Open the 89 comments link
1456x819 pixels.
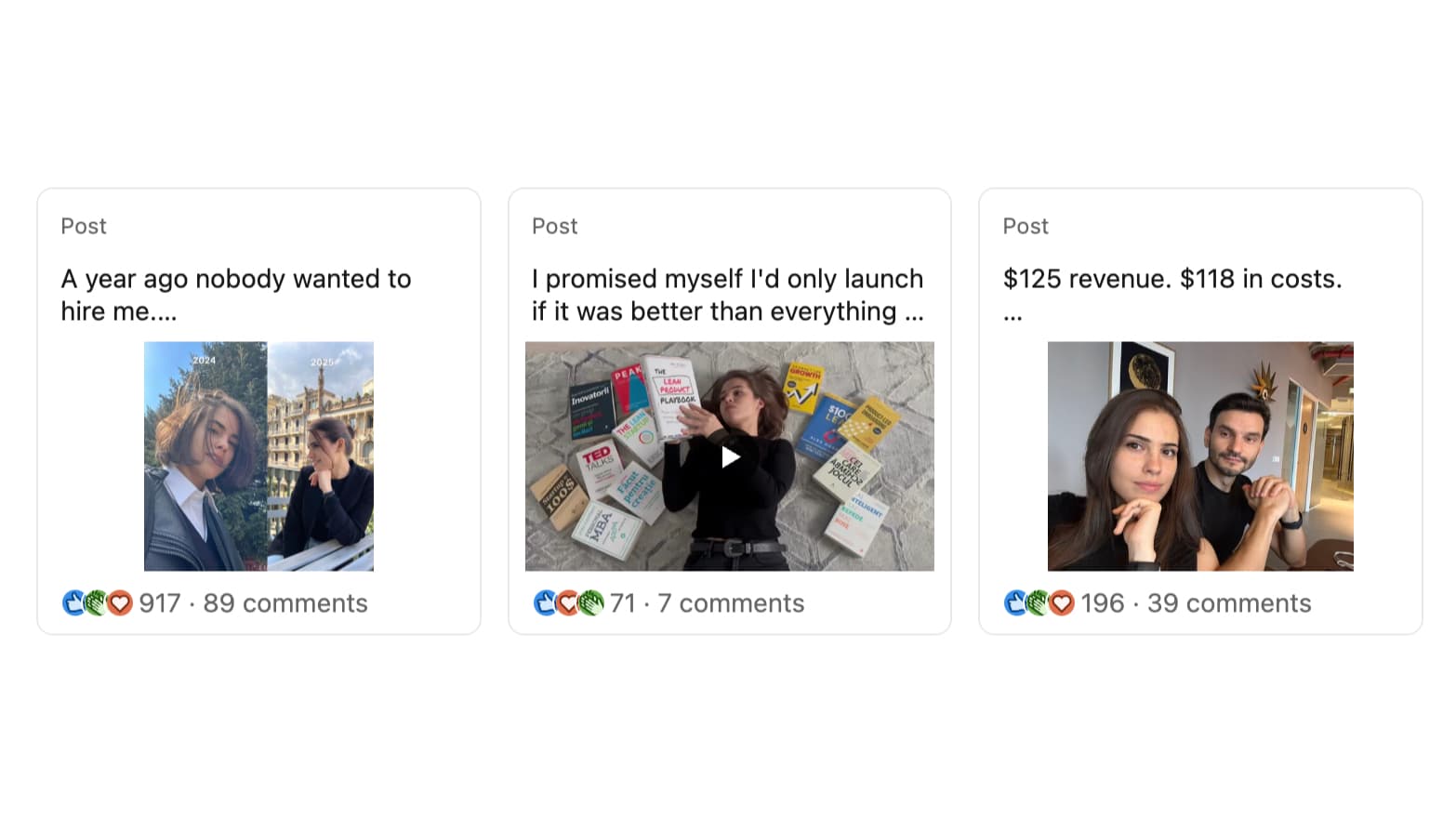point(285,603)
